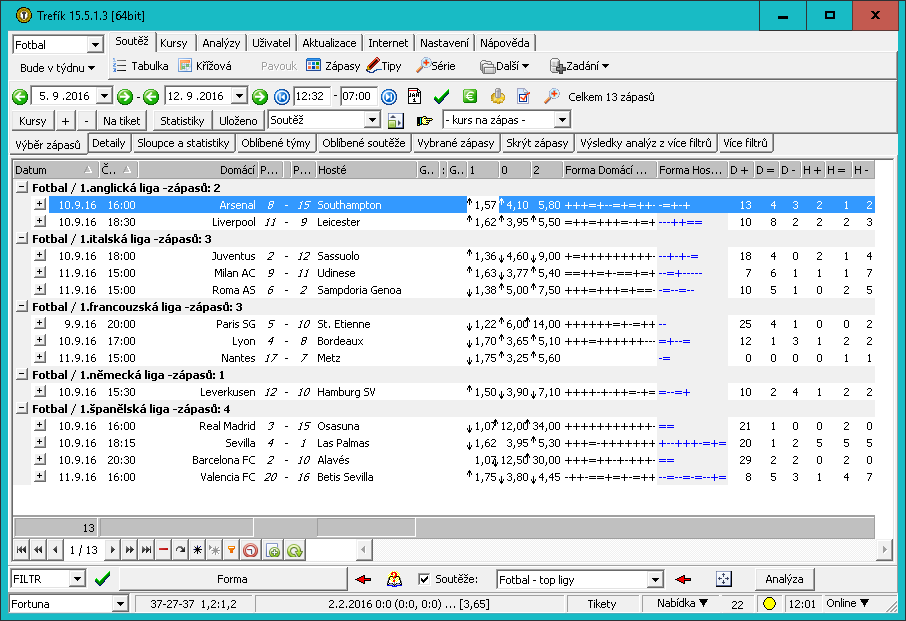
Task: Open the Tipy pencil tool
Action: 384,66
